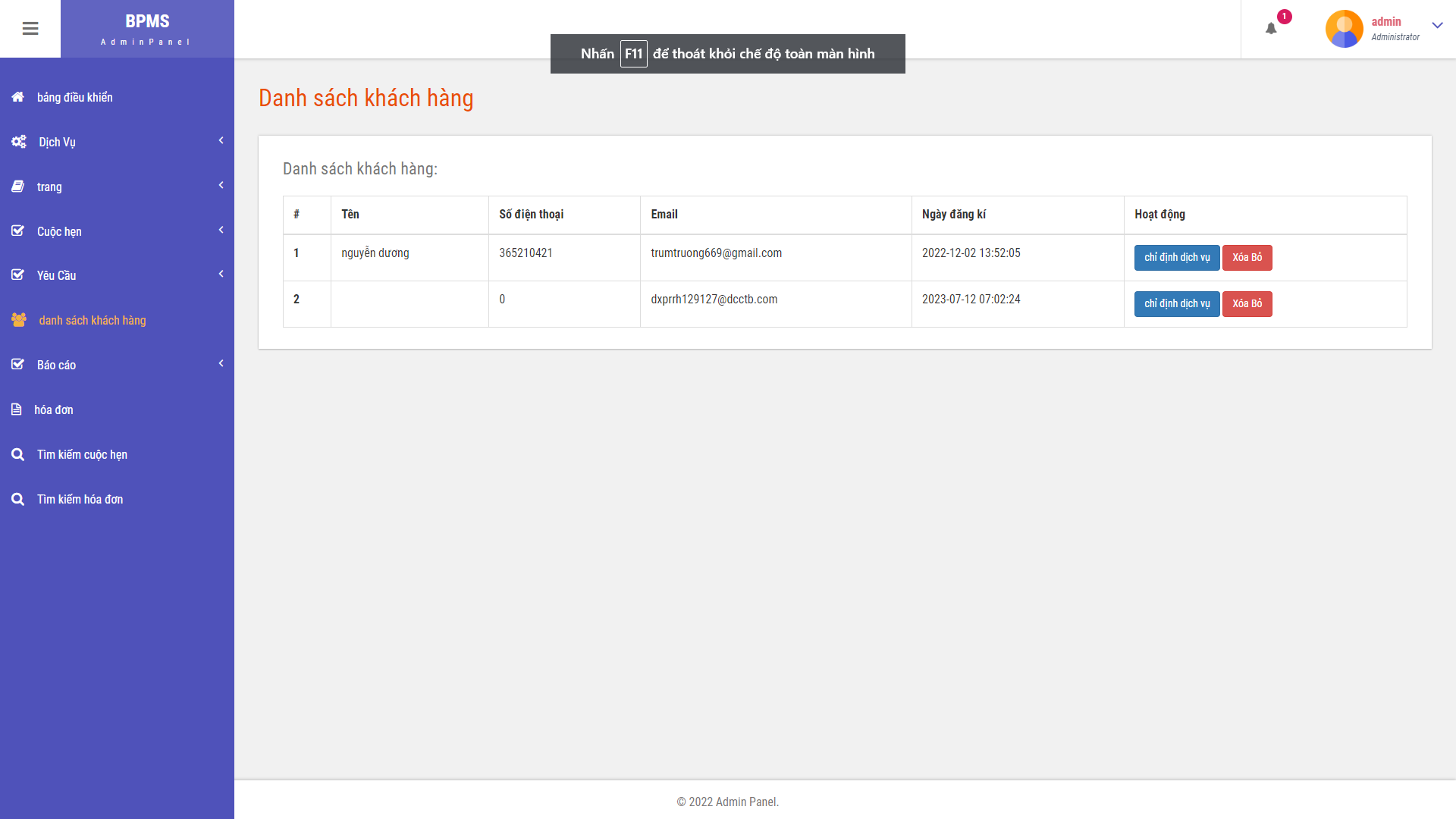Expand the Cuộc hẹn submenu chevron
Screen dimensions: 1456x819
pyautogui.click(x=221, y=230)
